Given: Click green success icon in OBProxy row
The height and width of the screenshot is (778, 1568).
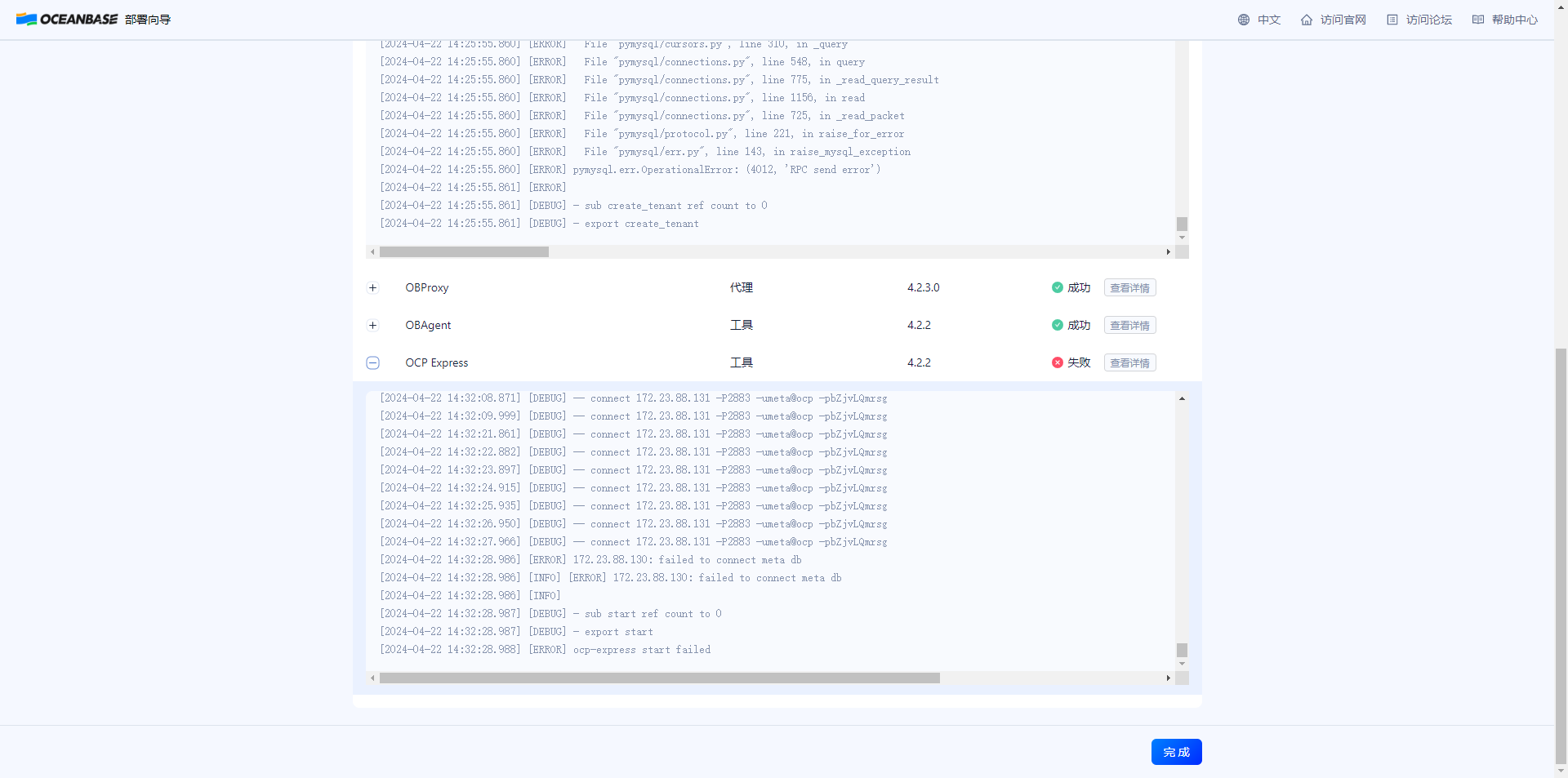Looking at the screenshot, I should click(x=1058, y=287).
